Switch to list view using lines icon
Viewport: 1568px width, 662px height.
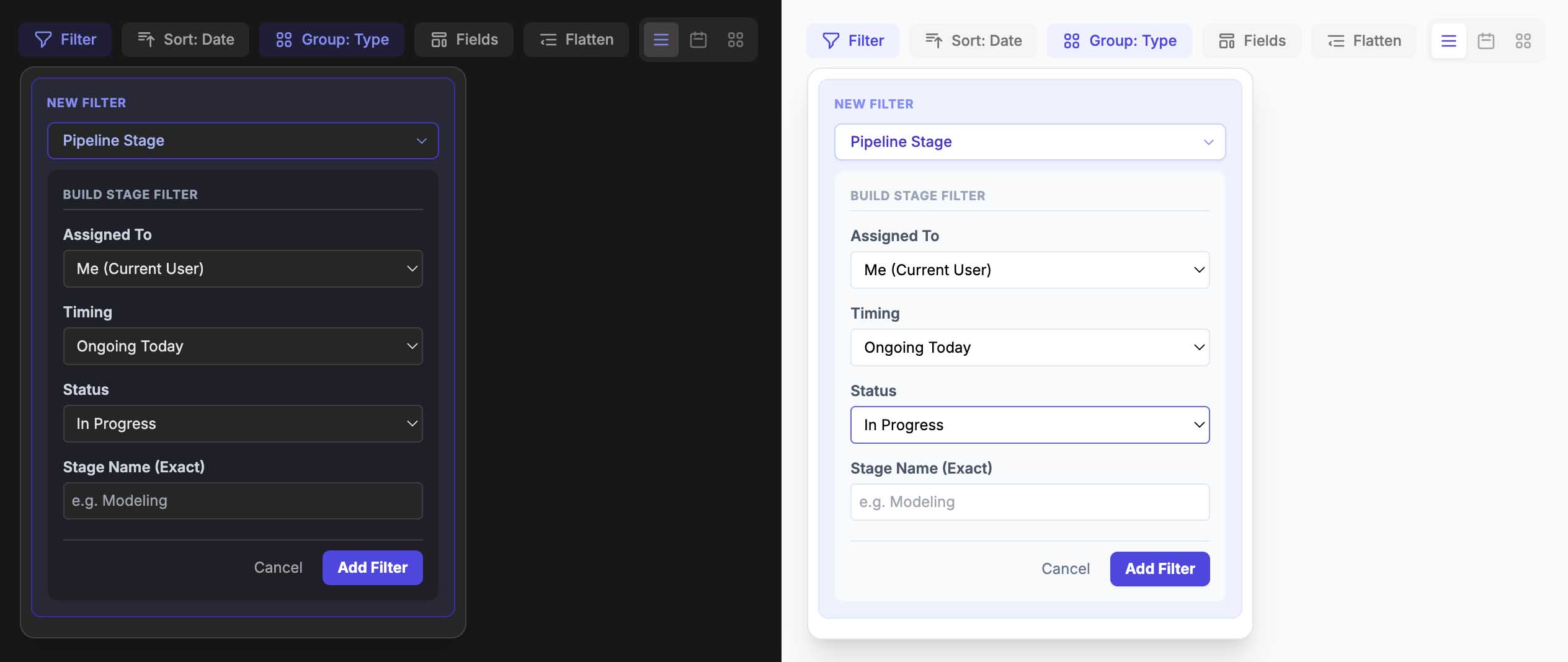coord(661,39)
